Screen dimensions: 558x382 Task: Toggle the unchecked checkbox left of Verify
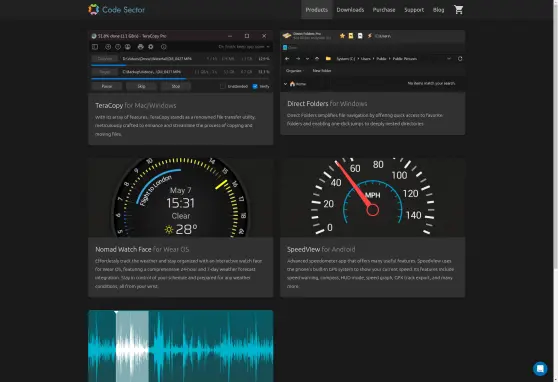pyautogui.click(x=222, y=86)
